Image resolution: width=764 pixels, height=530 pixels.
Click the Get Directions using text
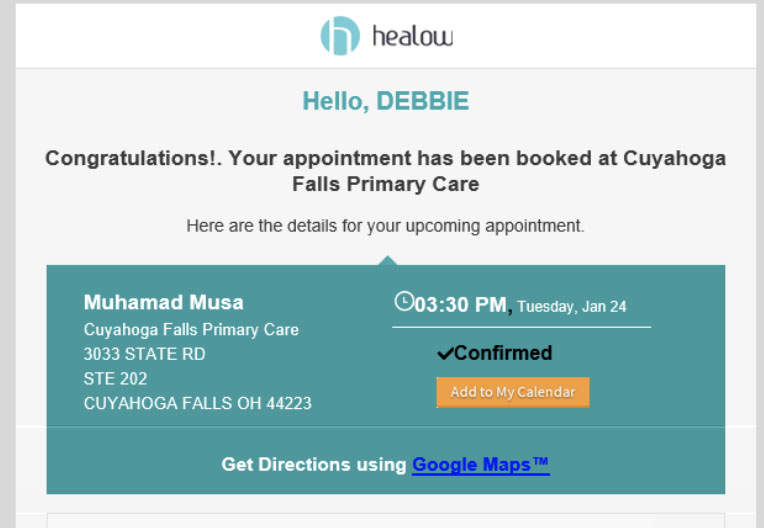(x=314, y=465)
